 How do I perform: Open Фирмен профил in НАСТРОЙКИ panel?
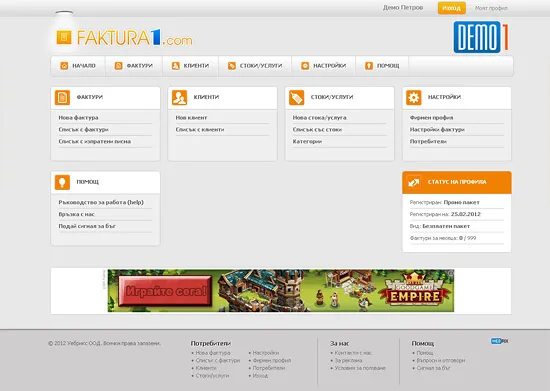pos(431,117)
